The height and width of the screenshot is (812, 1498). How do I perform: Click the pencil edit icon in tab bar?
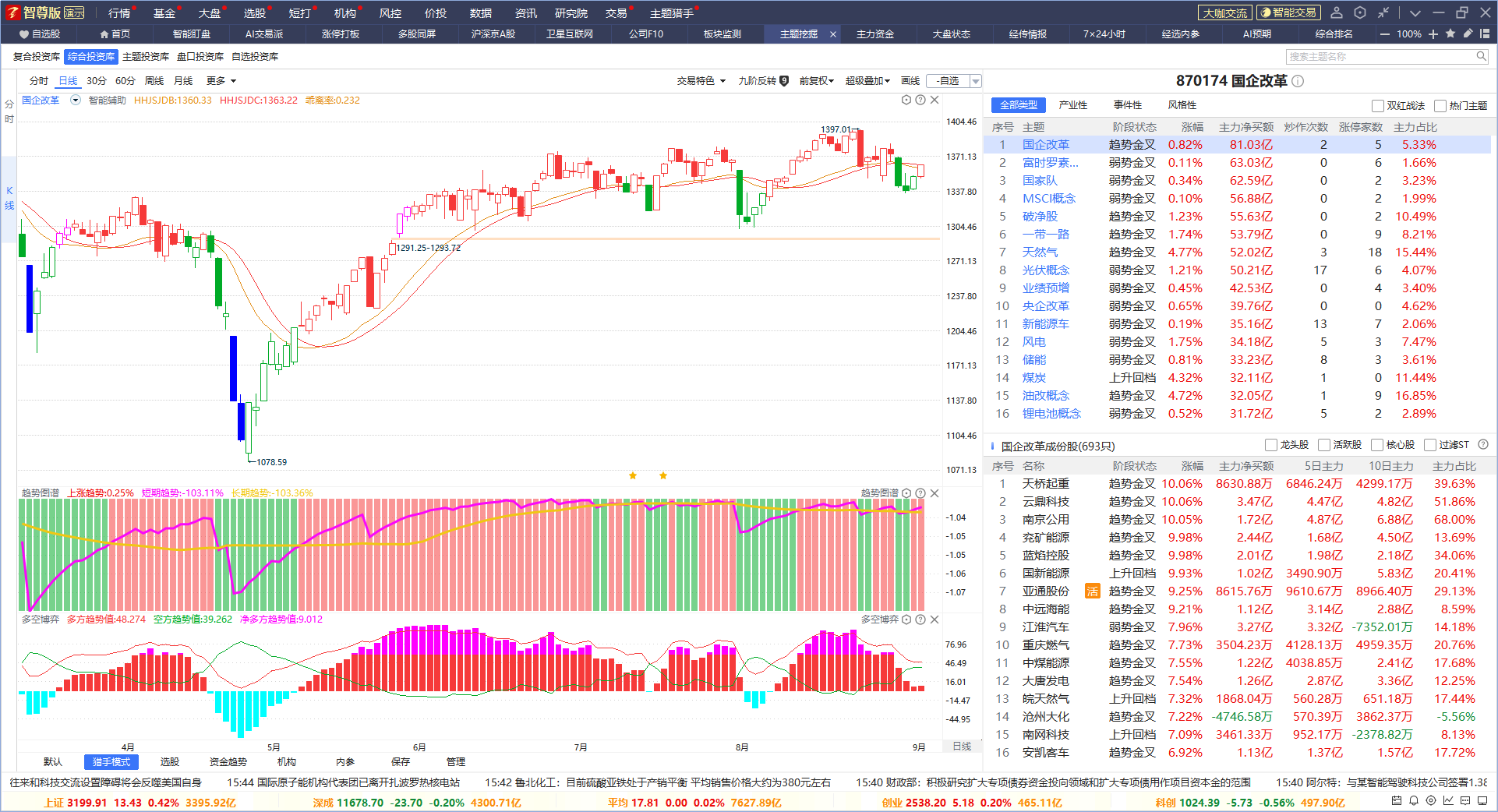click(1468, 34)
